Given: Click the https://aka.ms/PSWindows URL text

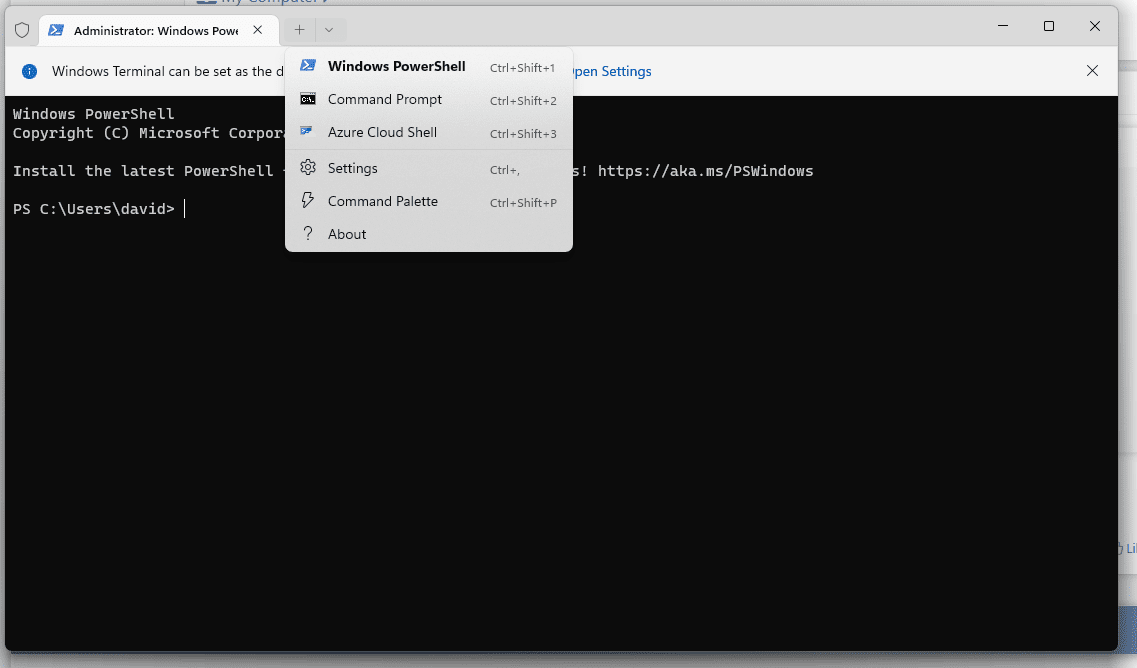Looking at the screenshot, I should coord(706,171).
